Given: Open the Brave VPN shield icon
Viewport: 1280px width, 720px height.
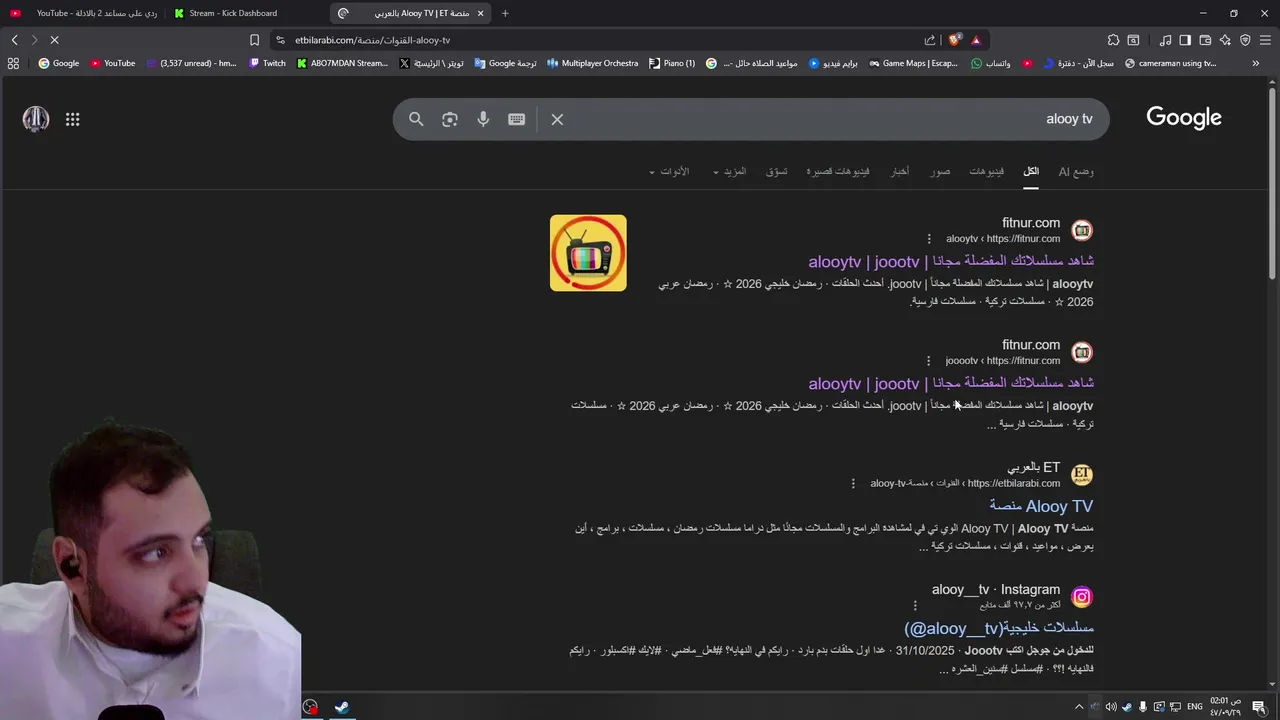Looking at the screenshot, I should click(1245, 40).
